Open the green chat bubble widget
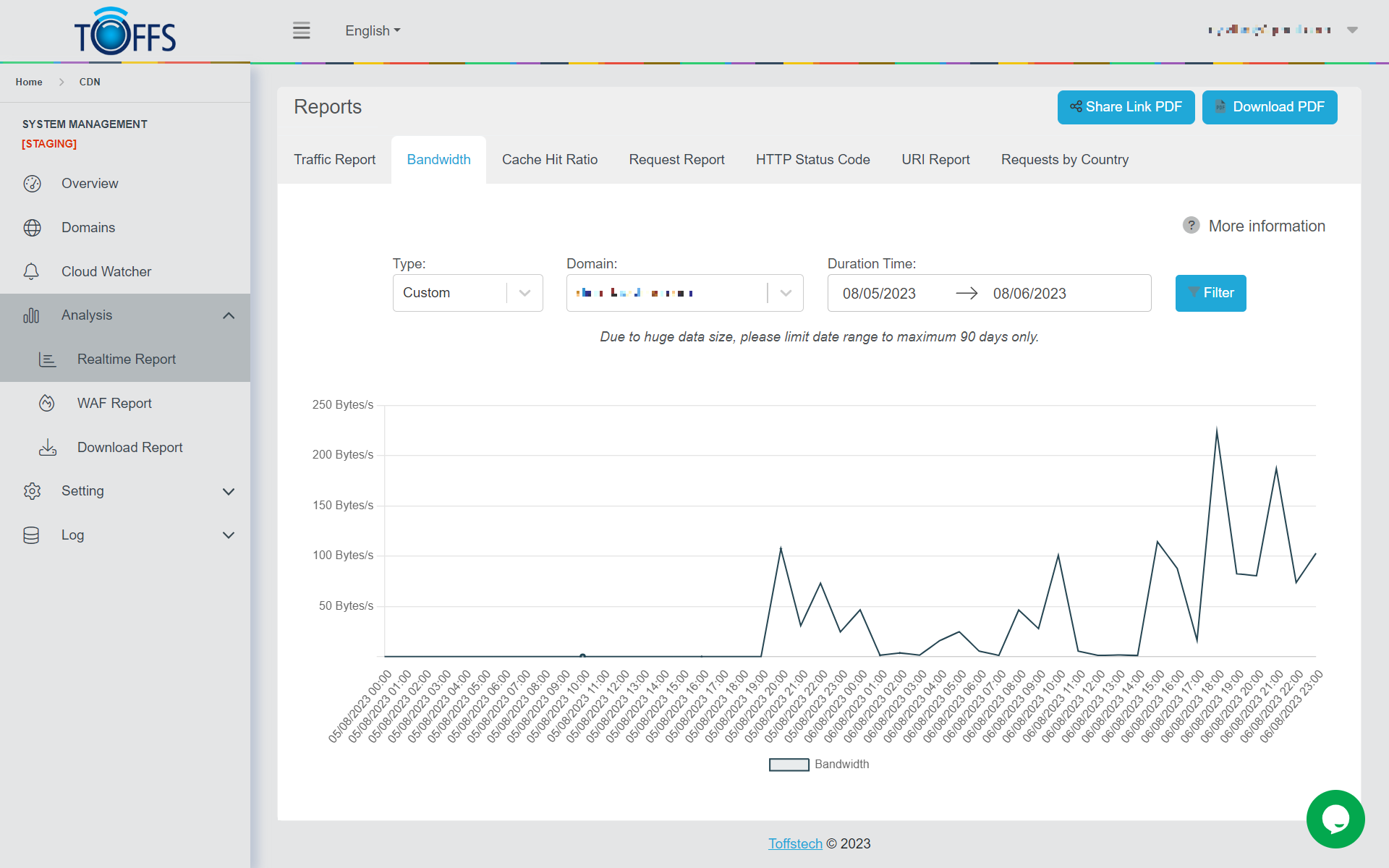This screenshot has height=868, width=1389. [x=1335, y=819]
